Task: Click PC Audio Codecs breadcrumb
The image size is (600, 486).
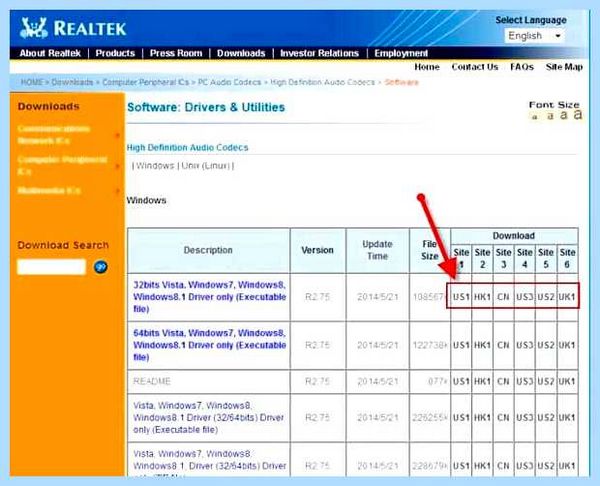Action: point(229,82)
